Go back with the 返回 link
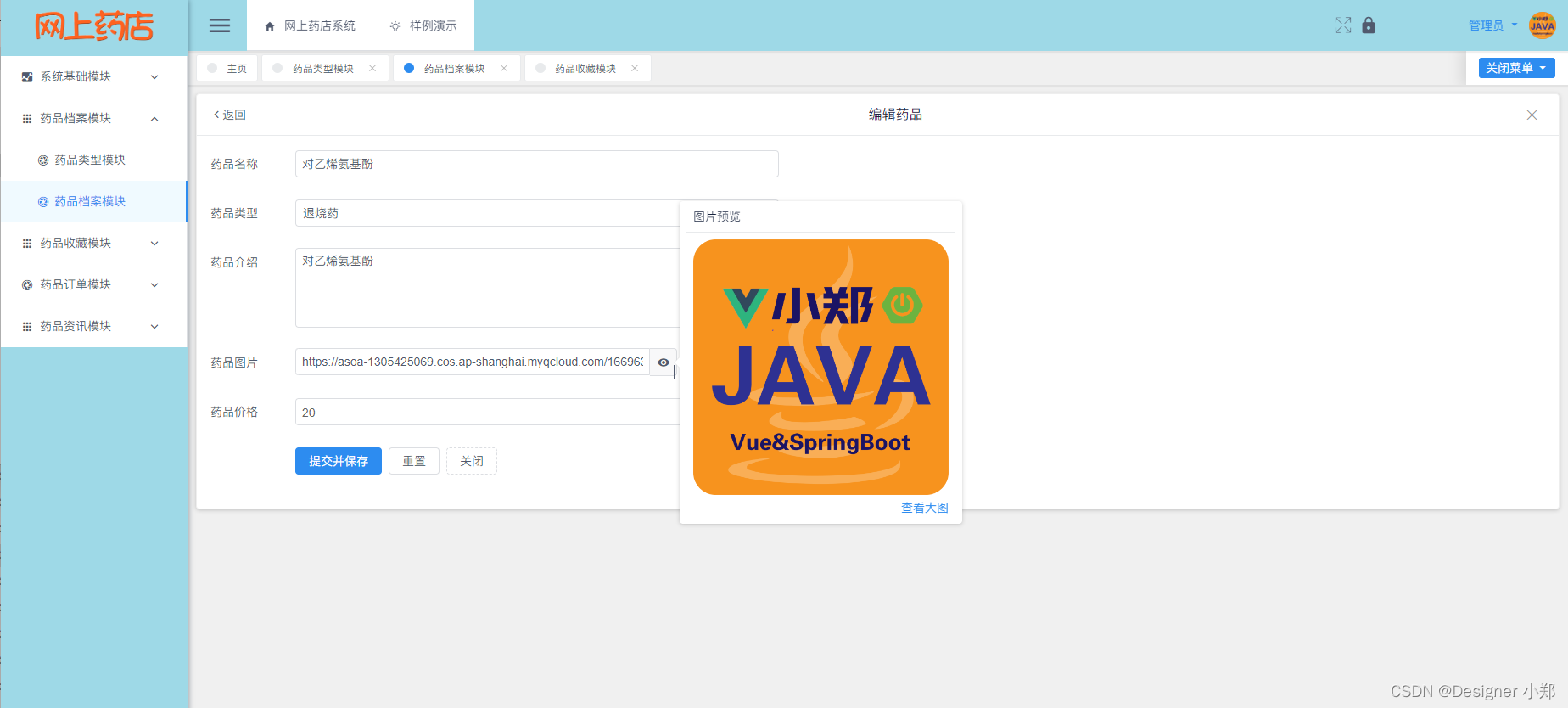 229,115
